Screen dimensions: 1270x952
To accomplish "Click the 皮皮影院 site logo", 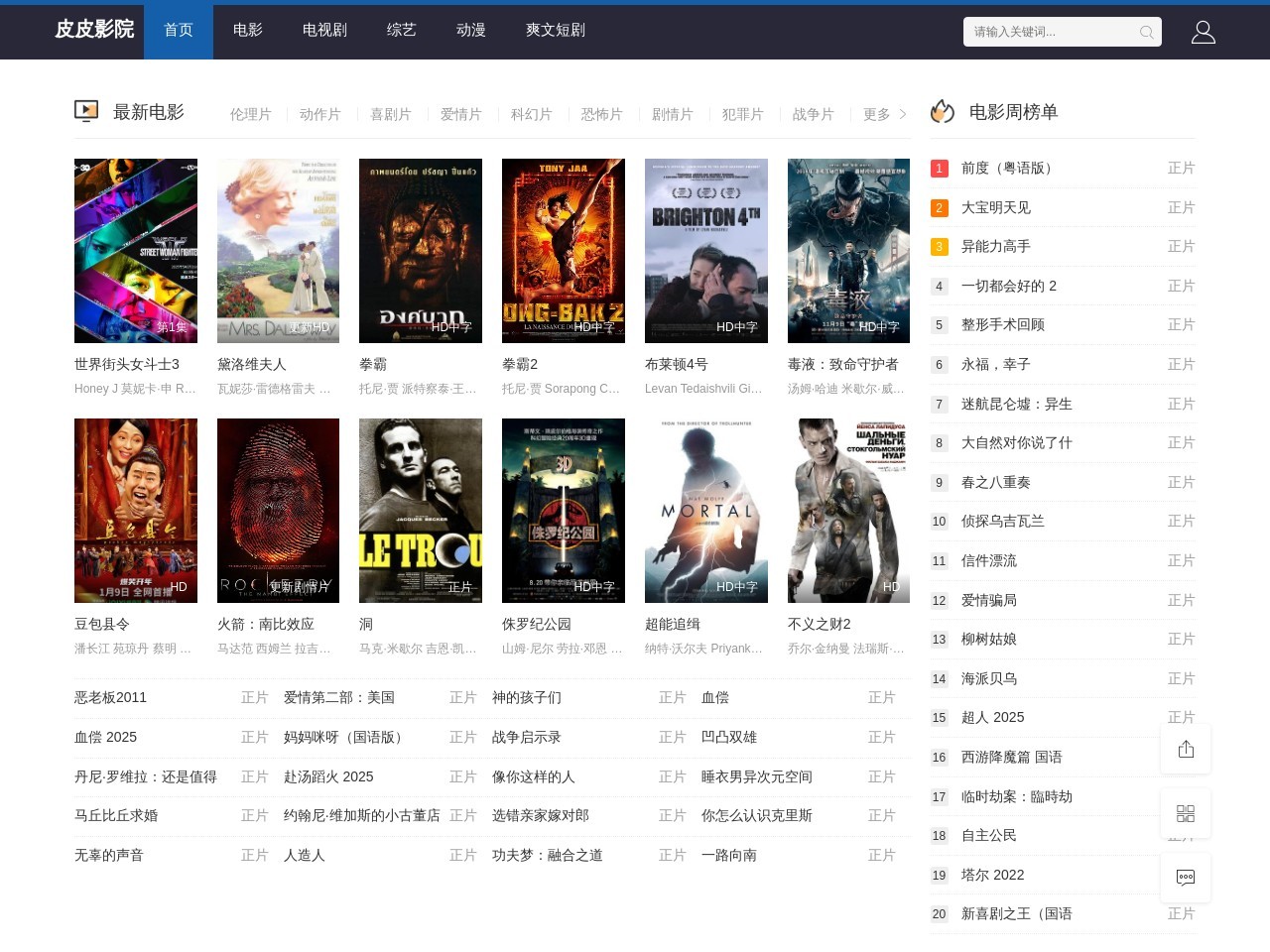I will (93, 30).
